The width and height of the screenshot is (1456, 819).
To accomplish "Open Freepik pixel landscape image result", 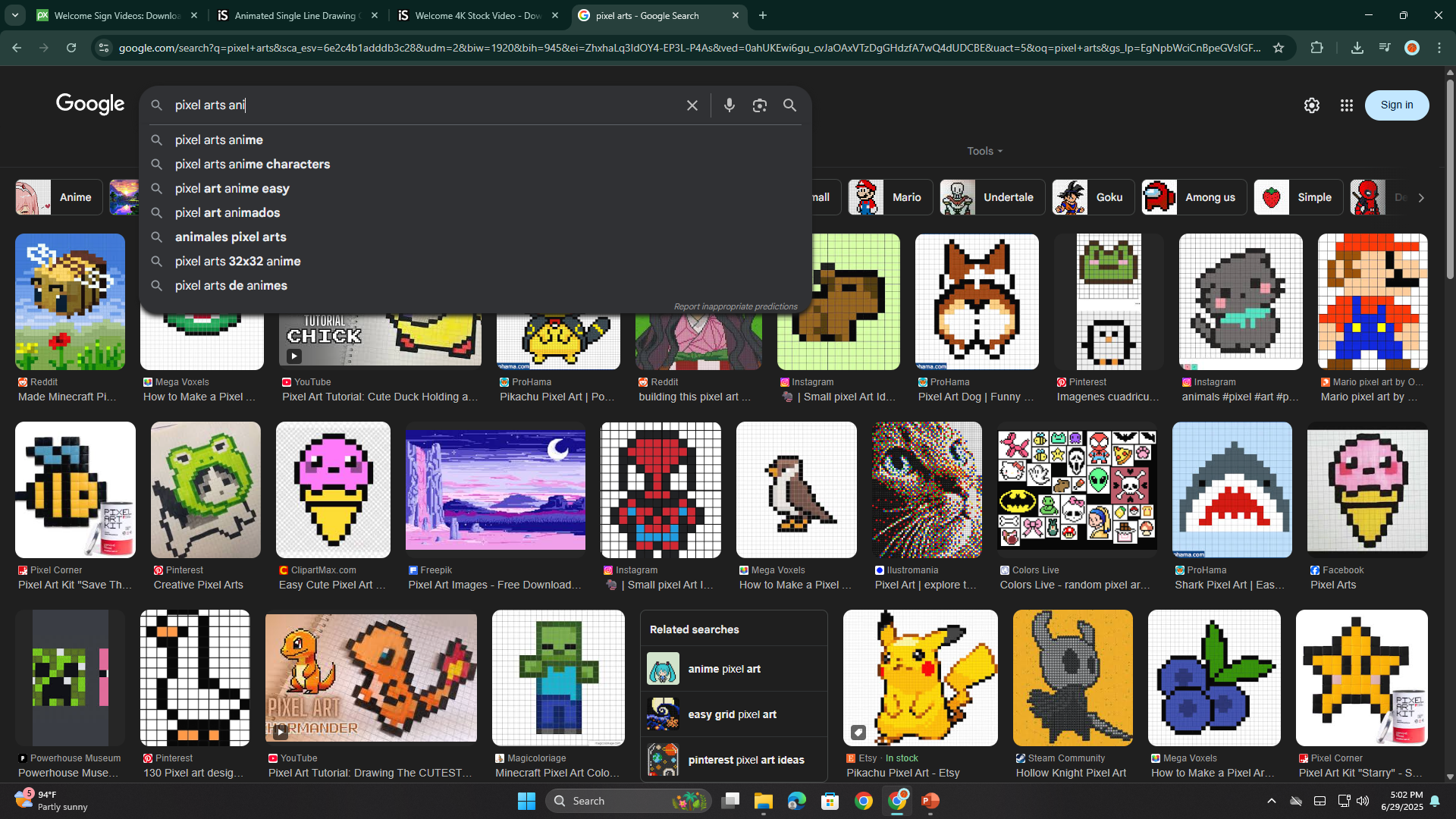I will pyautogui.click(x=495, y=490).
